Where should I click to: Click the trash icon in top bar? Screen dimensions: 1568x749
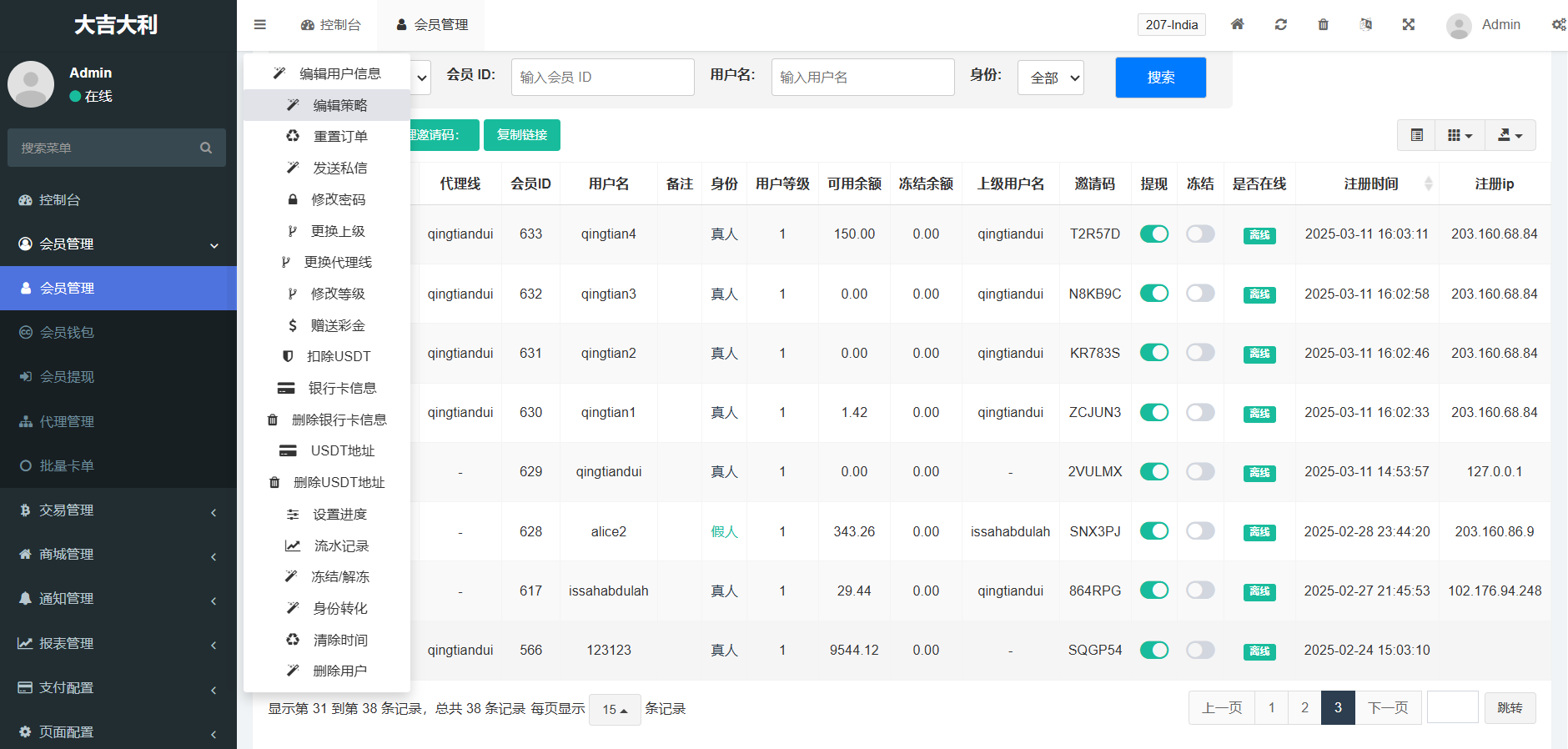coord(1324,25)
